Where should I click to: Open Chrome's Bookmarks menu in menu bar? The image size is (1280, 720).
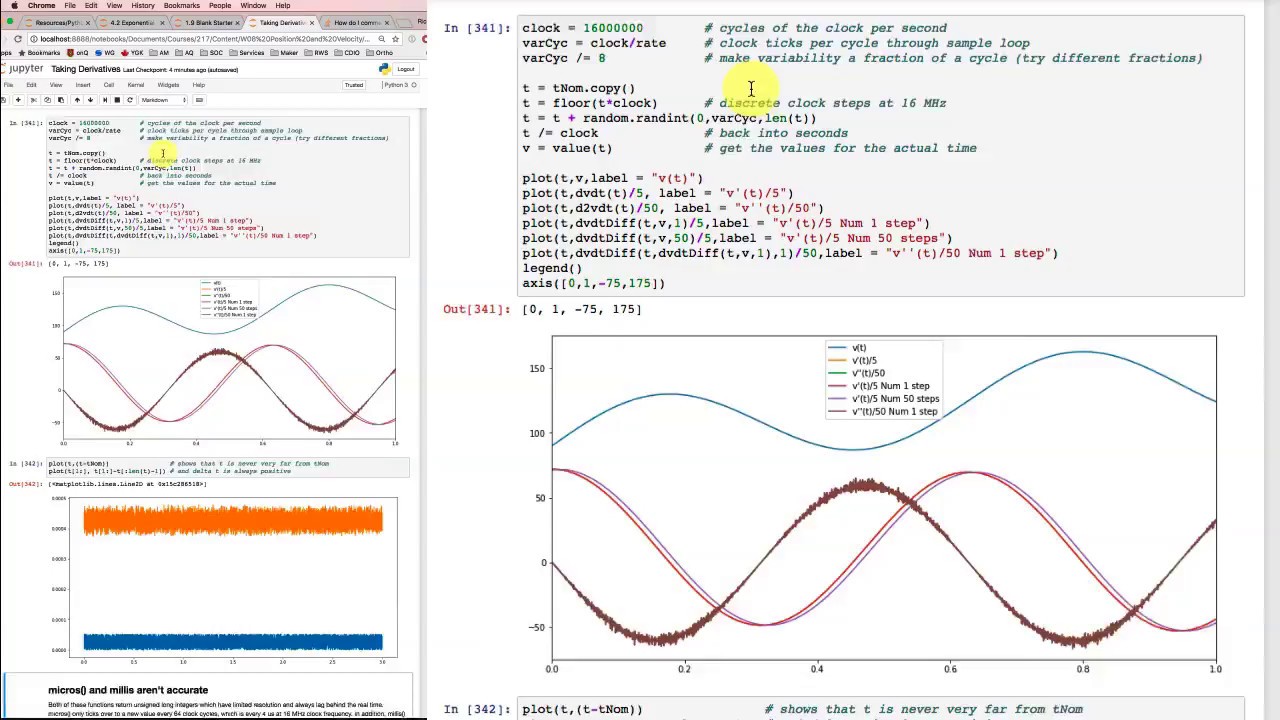181,5
